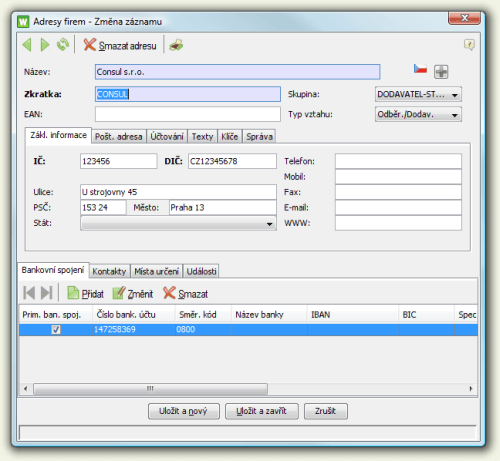Jump to first bank record
Viewport: 500px width, 461px height.
tap(29, 293)
